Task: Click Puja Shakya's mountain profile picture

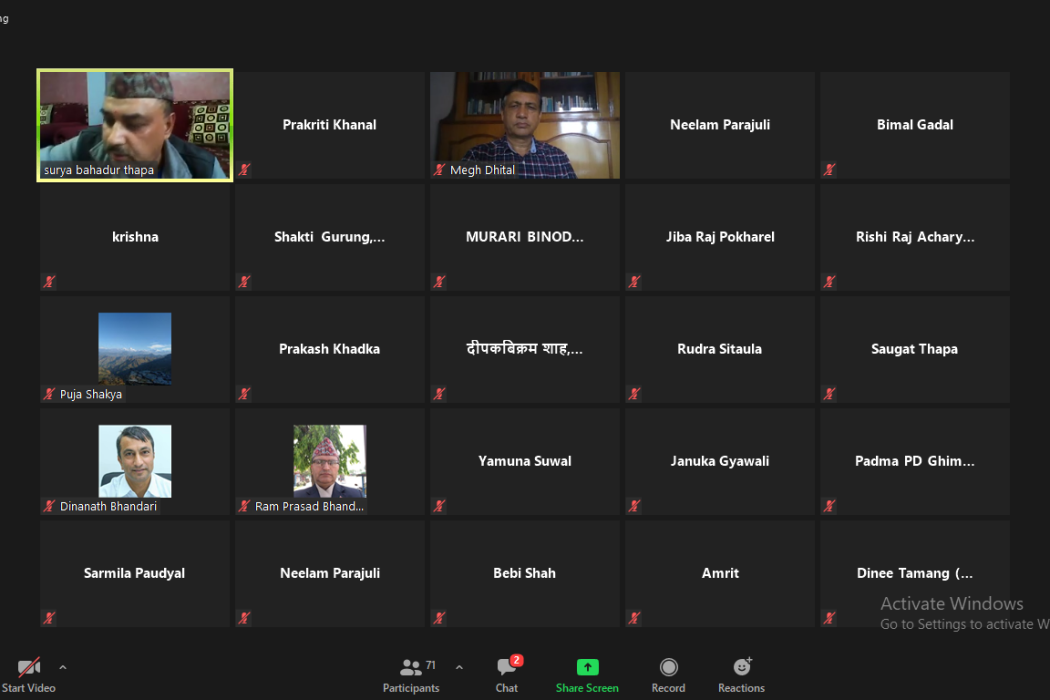Action: 135,349
